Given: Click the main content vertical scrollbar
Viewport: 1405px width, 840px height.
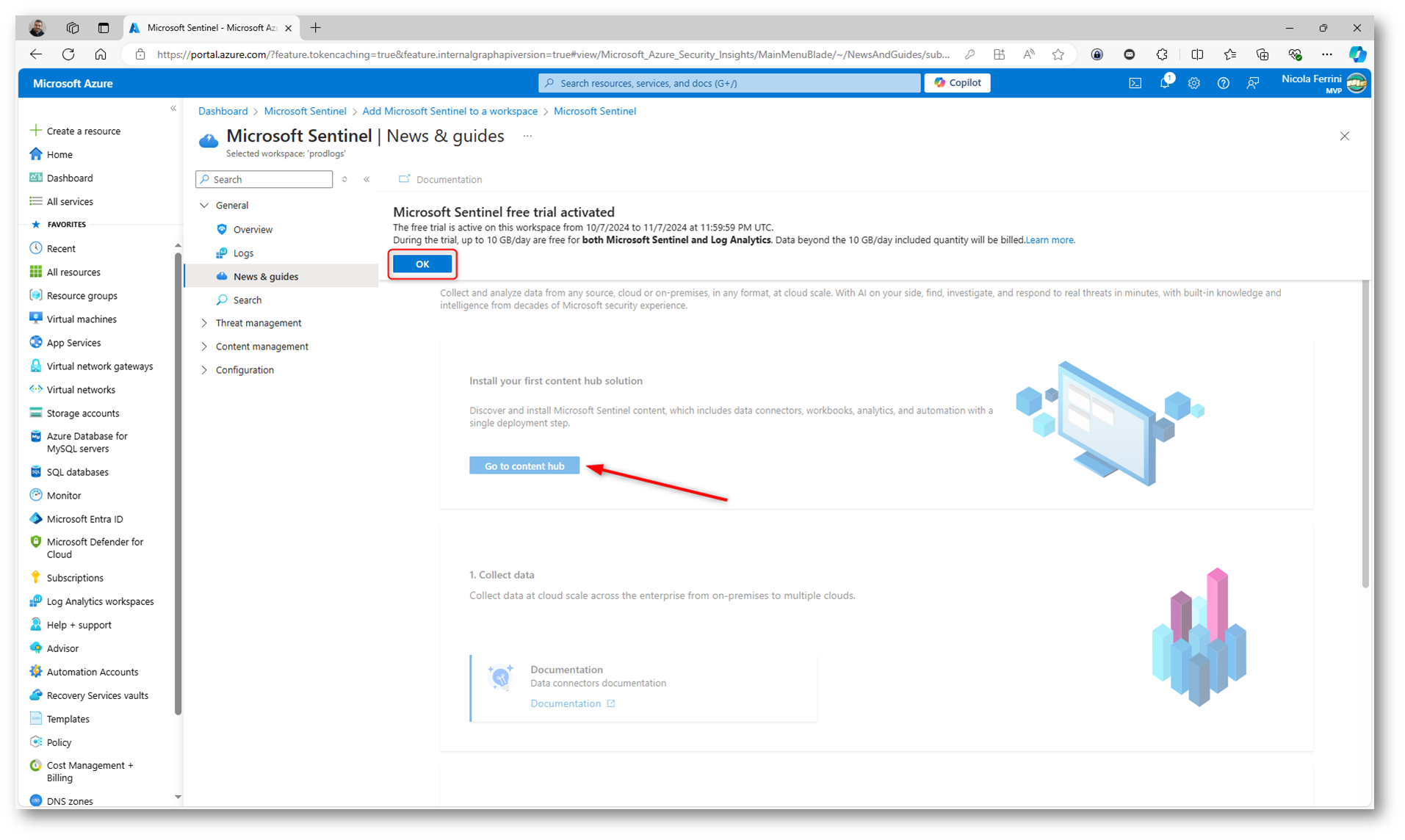Looking at the screenshot, I should tap(1365, 434).
